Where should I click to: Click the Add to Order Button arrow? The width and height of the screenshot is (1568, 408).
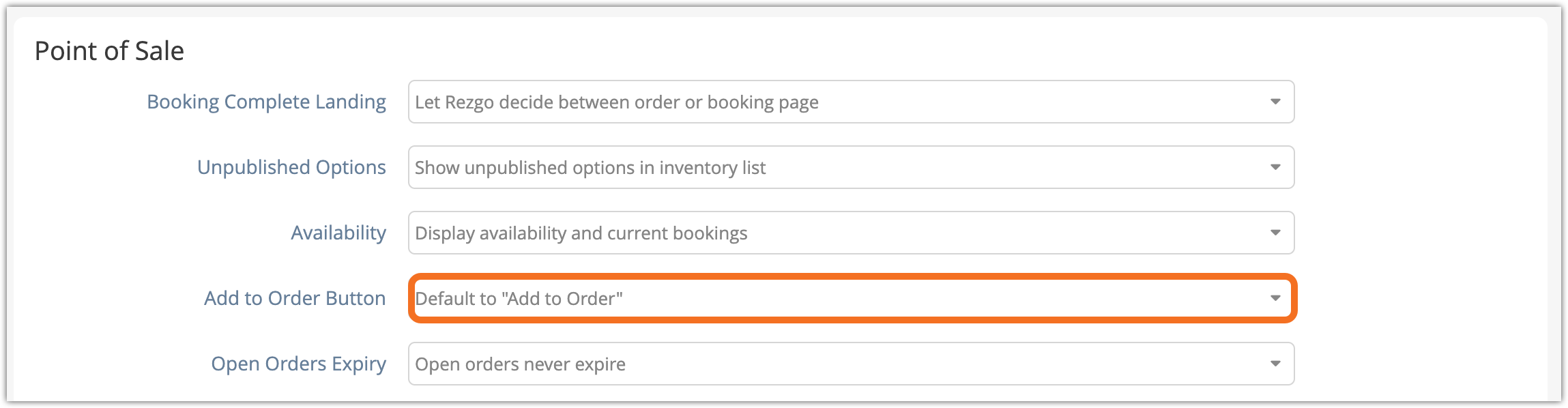[1275, 298]
